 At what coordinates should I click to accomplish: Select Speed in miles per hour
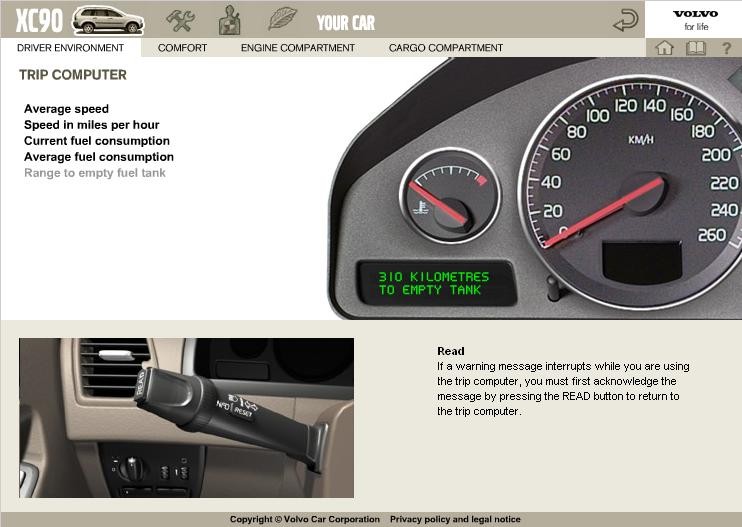coord(91,125)
